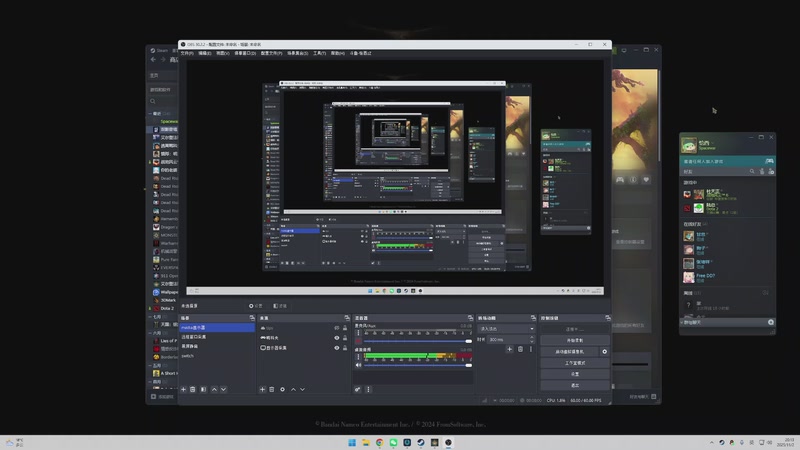Toggle lock on display capture source

(x=345, y=348)
